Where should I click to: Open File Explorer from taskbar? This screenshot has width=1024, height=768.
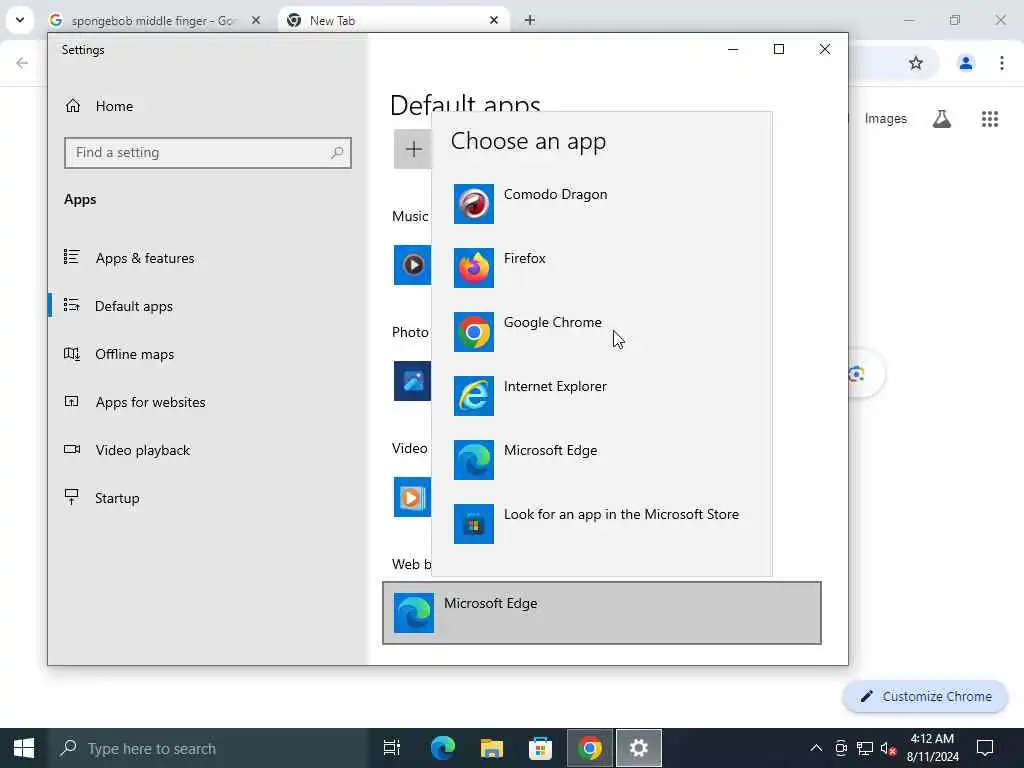[491, 748]
